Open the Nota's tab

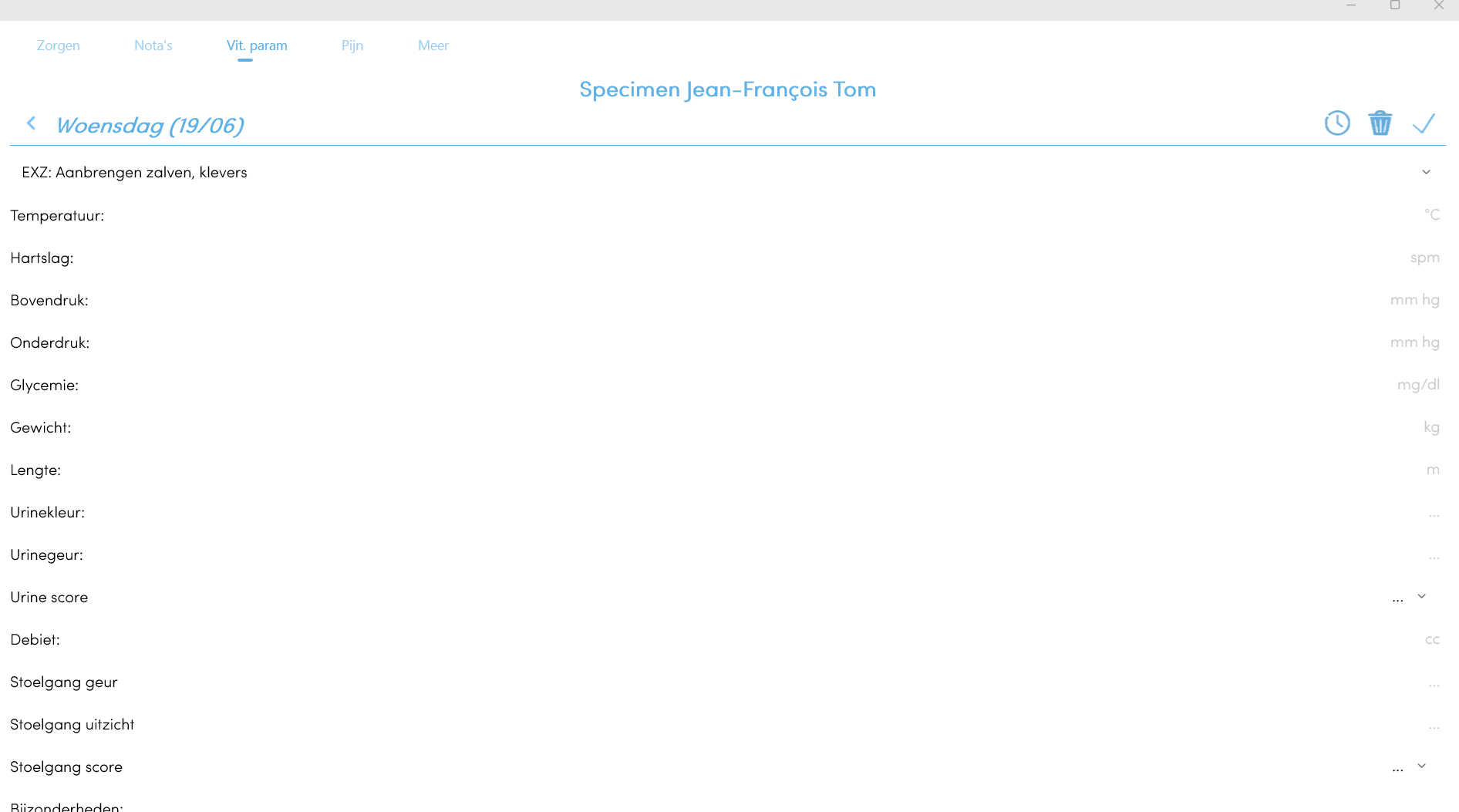(153, 45)
